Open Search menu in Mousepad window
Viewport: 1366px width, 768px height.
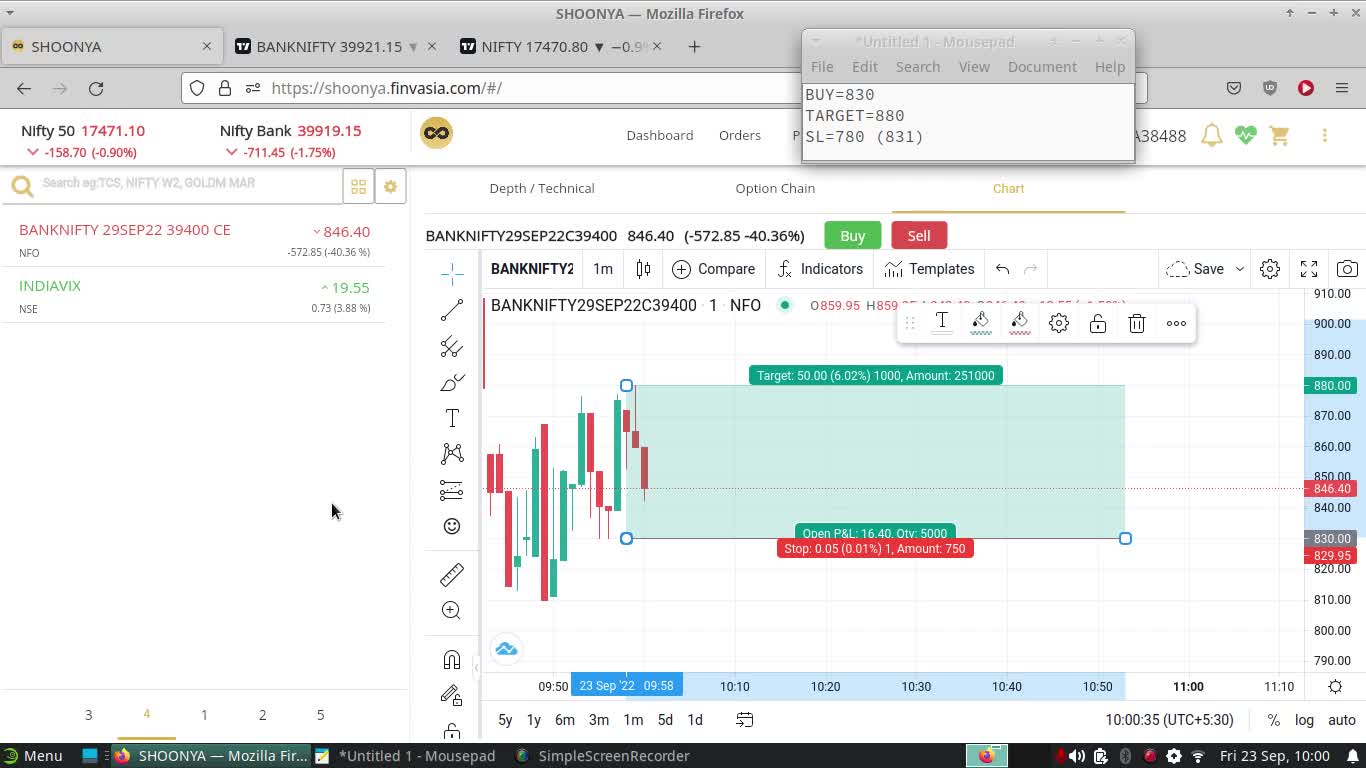click(x=918, y=67)
